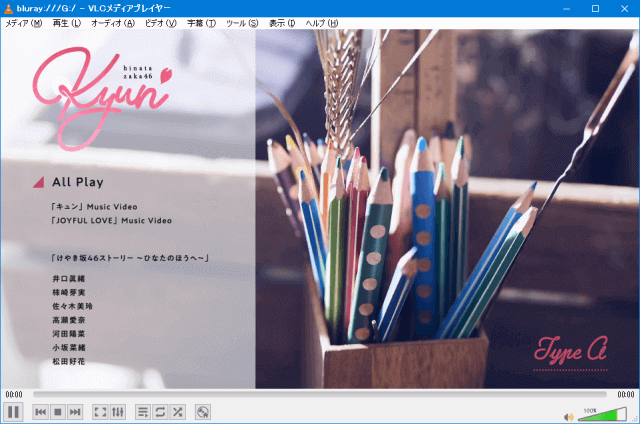
Task: Select member 松田好花 in the menu
Action: 69,361
